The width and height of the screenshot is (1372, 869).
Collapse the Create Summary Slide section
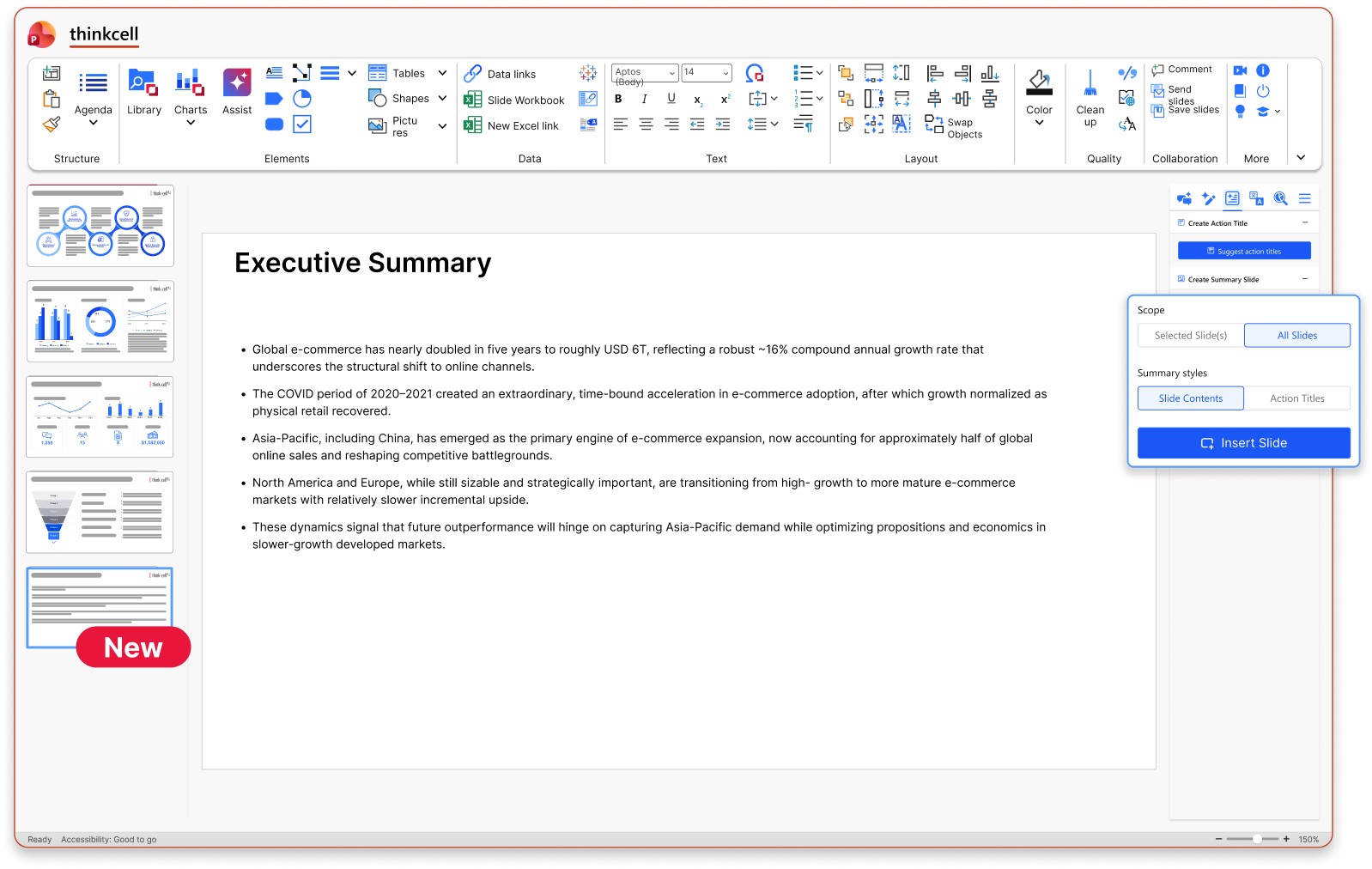tap(1304, 279)
